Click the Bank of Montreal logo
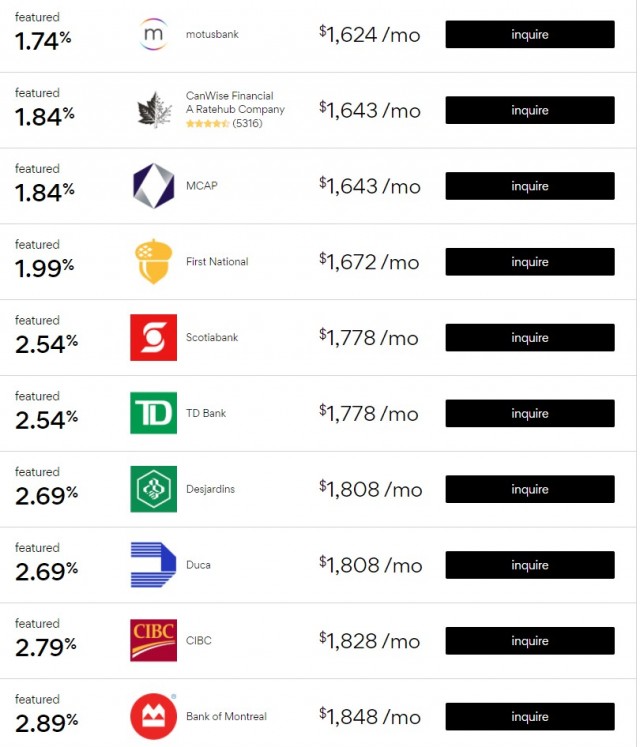This screenshot has height=747, width=640. (x=153, y=717)
